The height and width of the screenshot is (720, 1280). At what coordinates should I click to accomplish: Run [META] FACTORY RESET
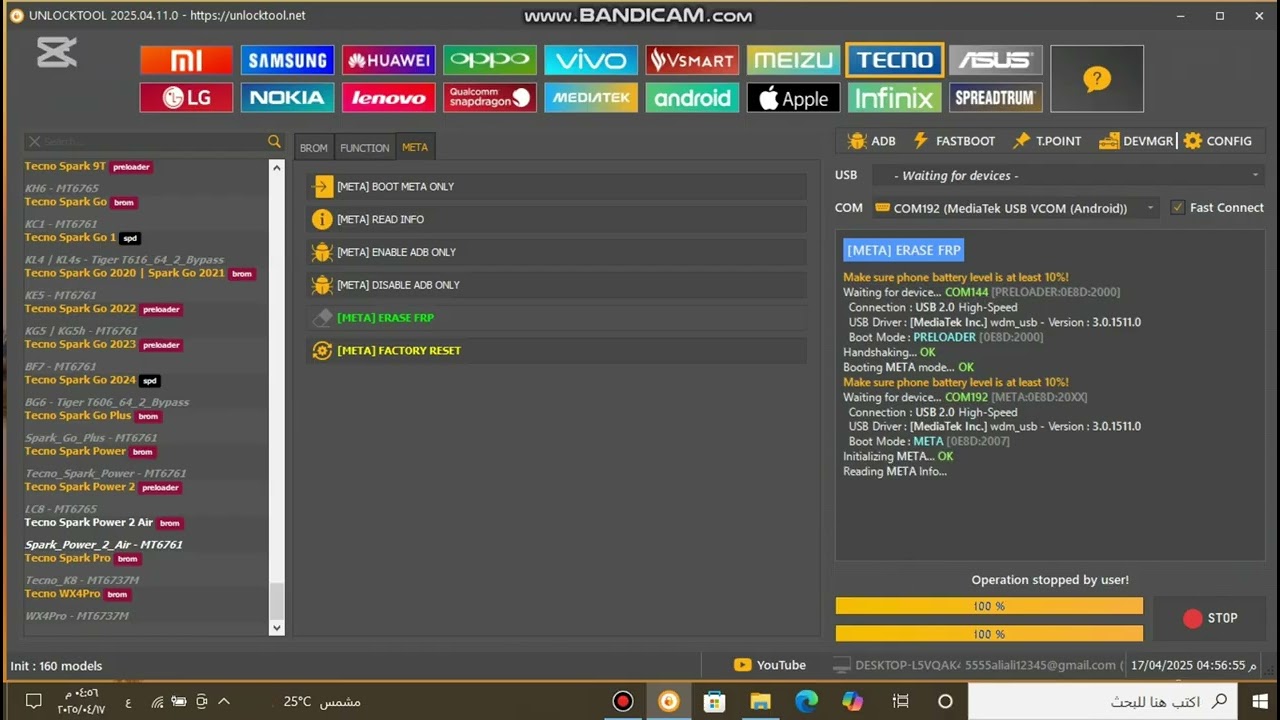click(557, 351)
